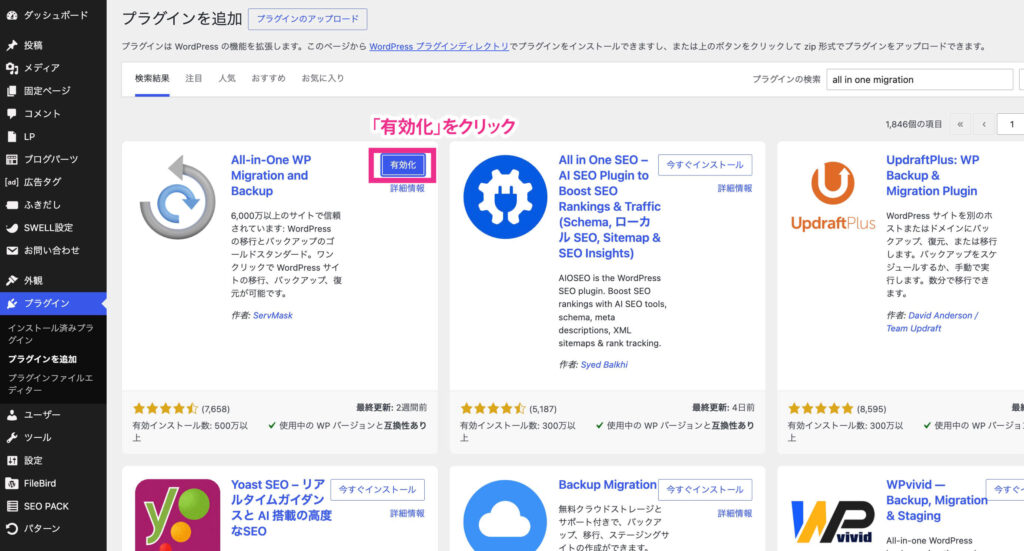
Task: Click the FileBird folder icon
Action: click(x=12, y=483)
